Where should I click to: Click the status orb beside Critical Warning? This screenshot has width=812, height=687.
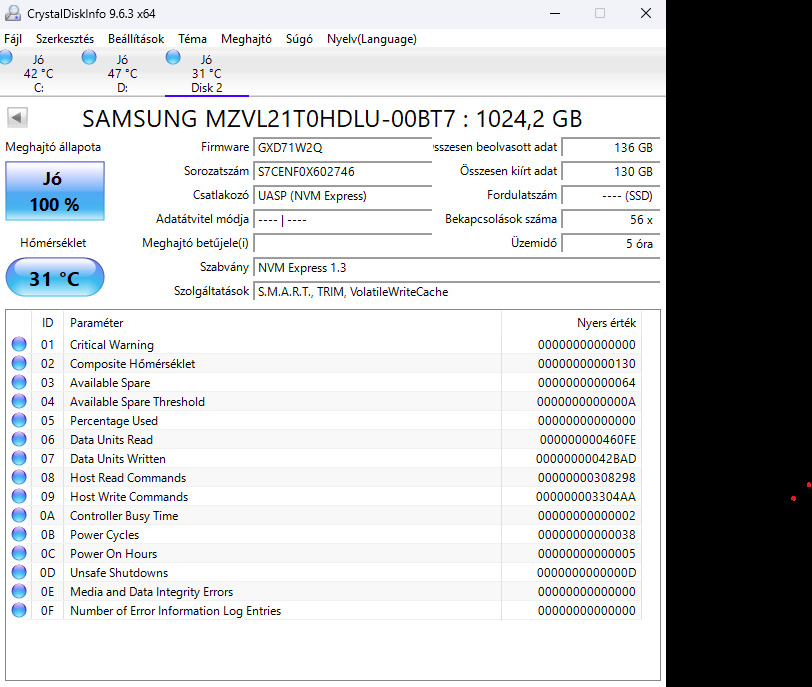[x=19, y=344]
